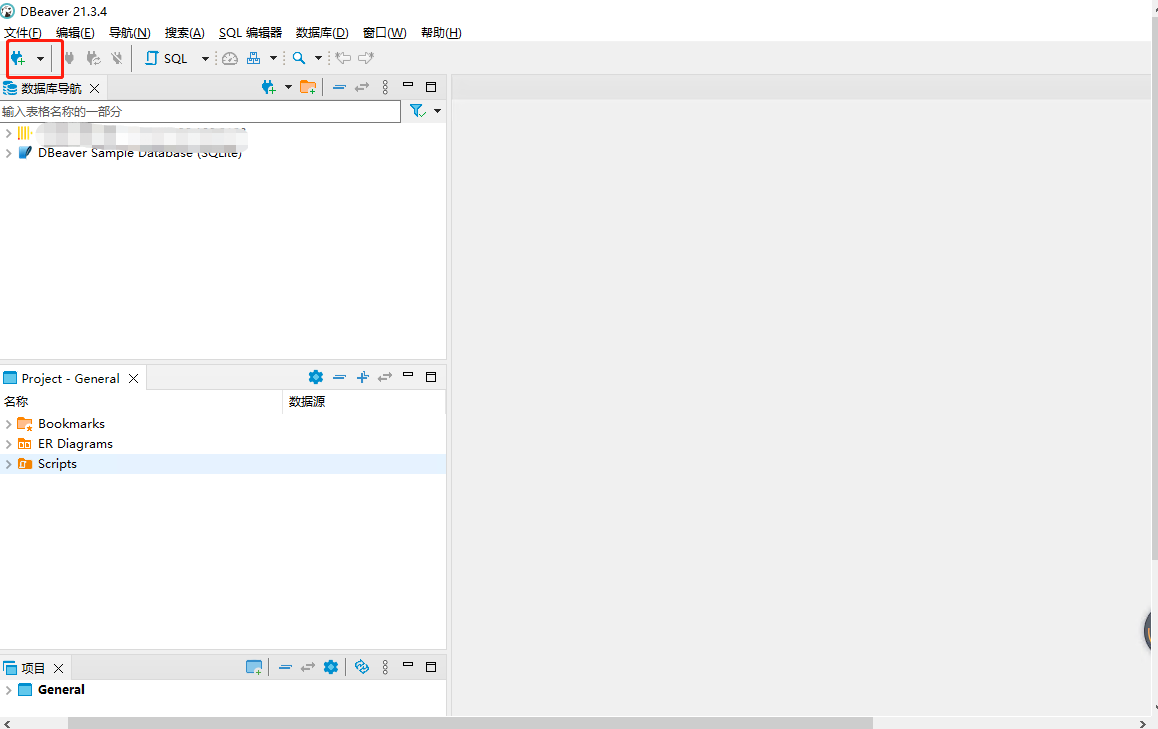Click the 名称 column header
This screenshot has height=729, width=1158.
pyautogui.click(x=16, y=402)
